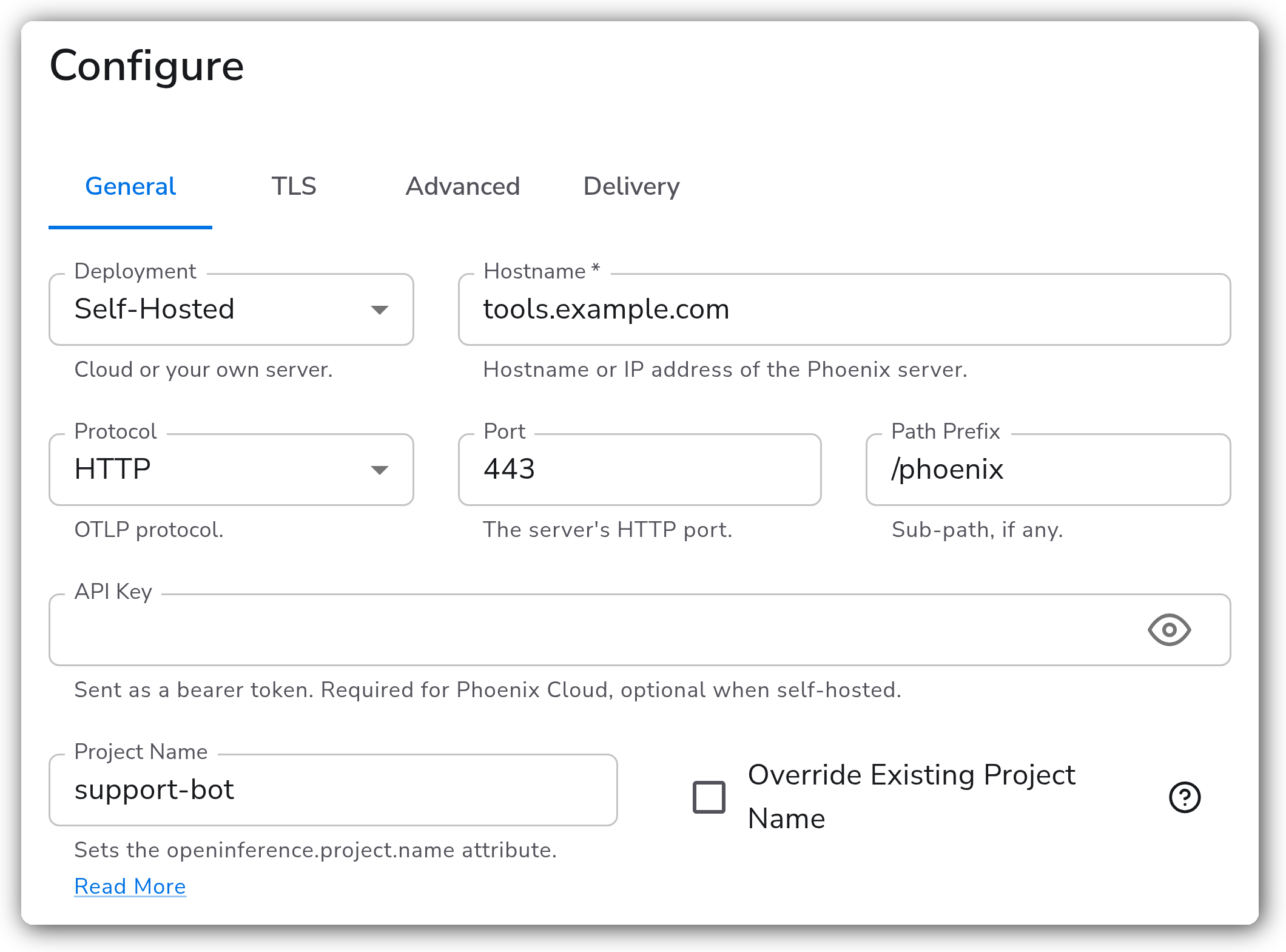Click 'Sets the openinference.project.name attribute.' text
The image size is (1286, 952).
pos(315,850)
